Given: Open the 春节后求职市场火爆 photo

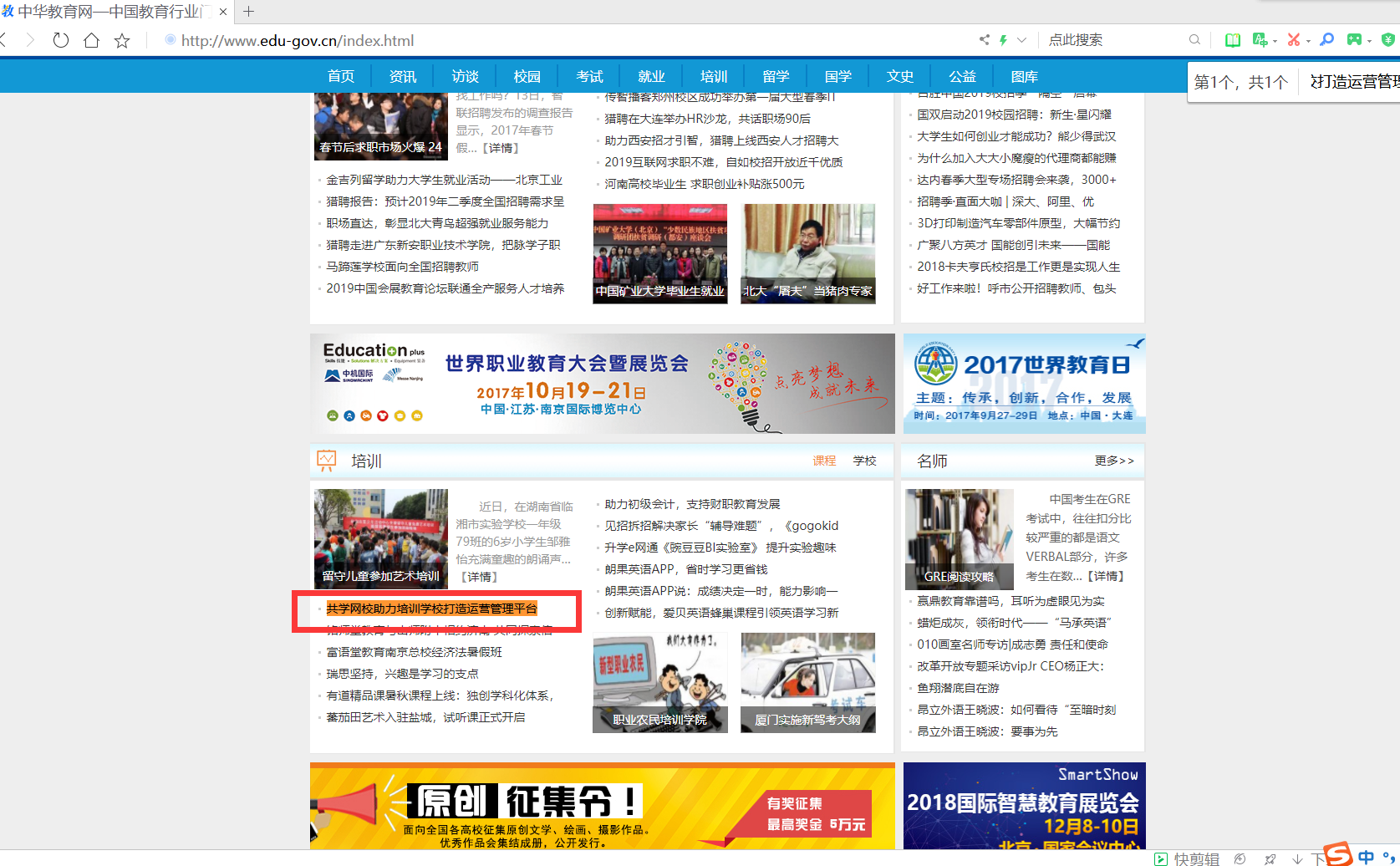Looking at the screenshot, I should pyautogui.click(x=381, y=126).
